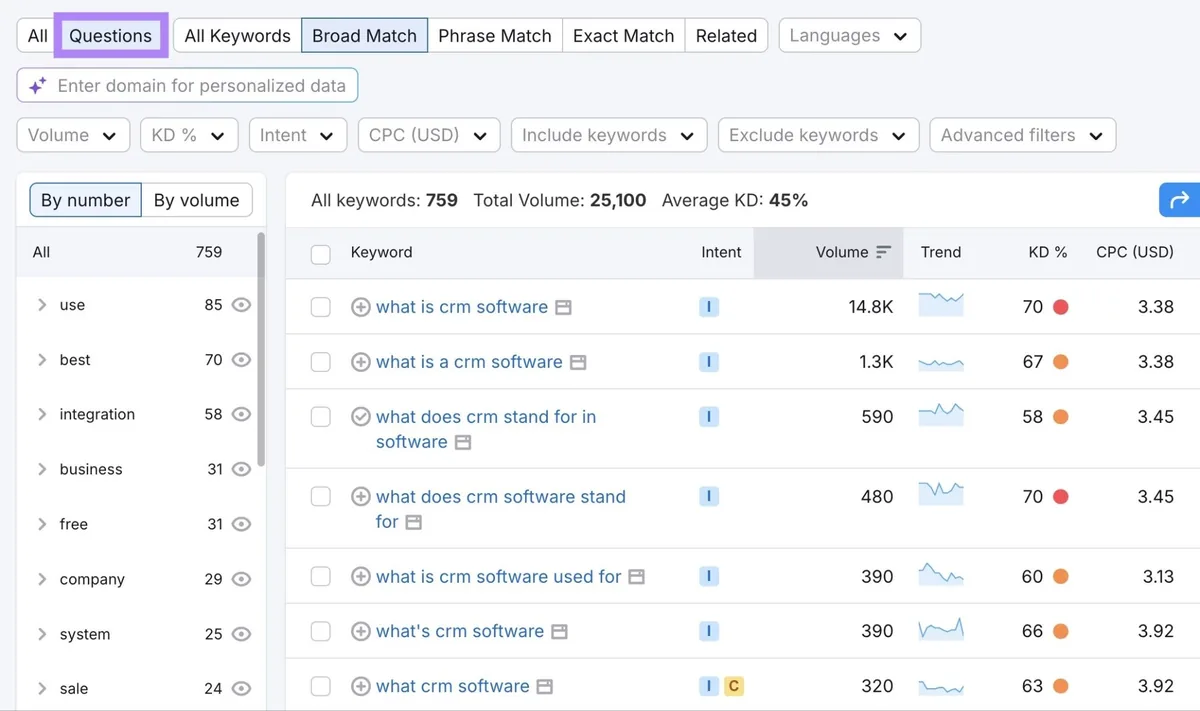
Task: Open 'what is crm software used for' link
Action: pyautogui.click(x=499, y=577)
